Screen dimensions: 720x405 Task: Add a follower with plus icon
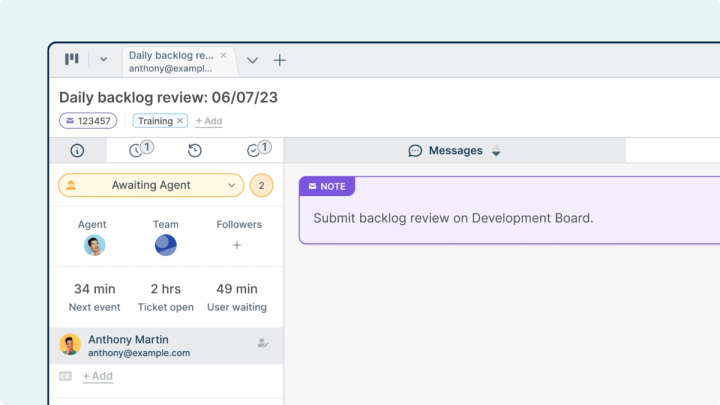pyautogui.click(x=237, y=245)
